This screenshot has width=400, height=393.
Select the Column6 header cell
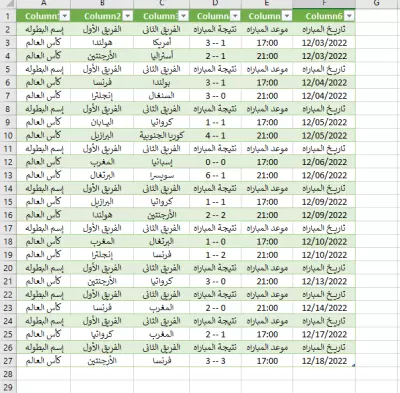(324, 16)
